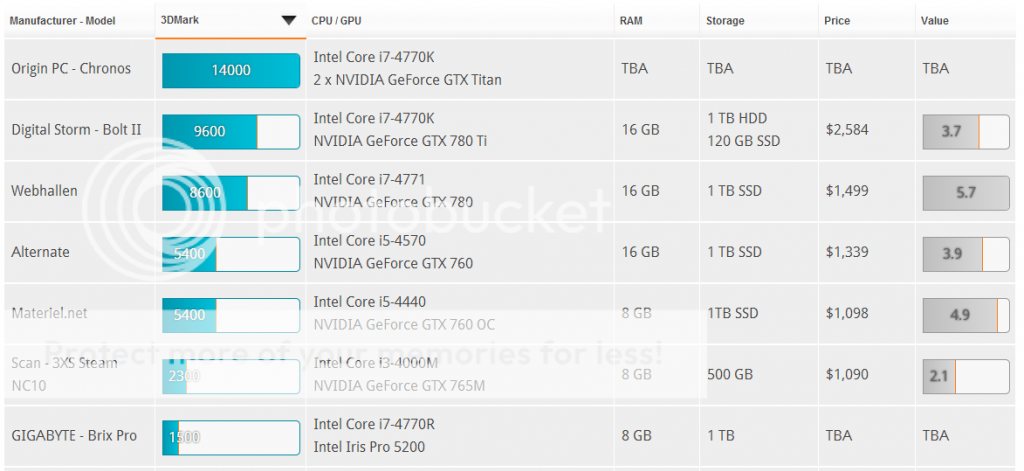Sort by Manufacturer - Model column header
Screen dimensions: 1024x471
[63, 21]
